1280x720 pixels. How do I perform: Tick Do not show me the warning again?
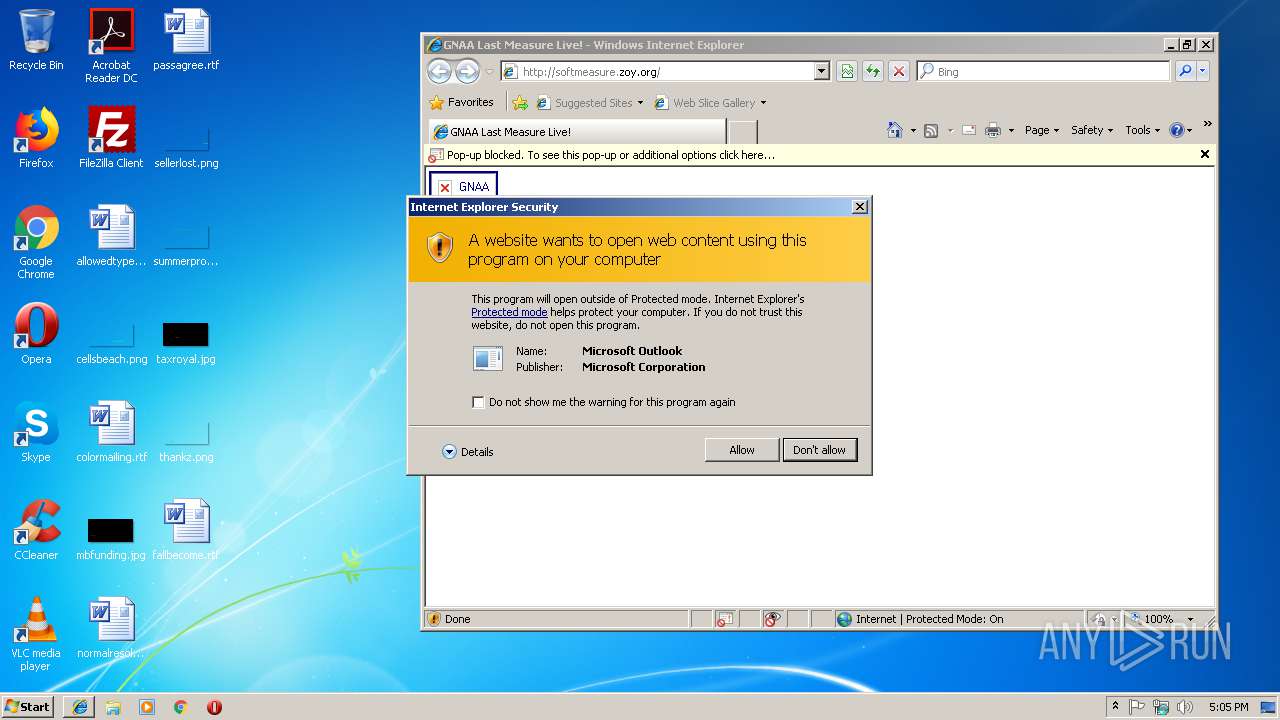pos(478,402)
